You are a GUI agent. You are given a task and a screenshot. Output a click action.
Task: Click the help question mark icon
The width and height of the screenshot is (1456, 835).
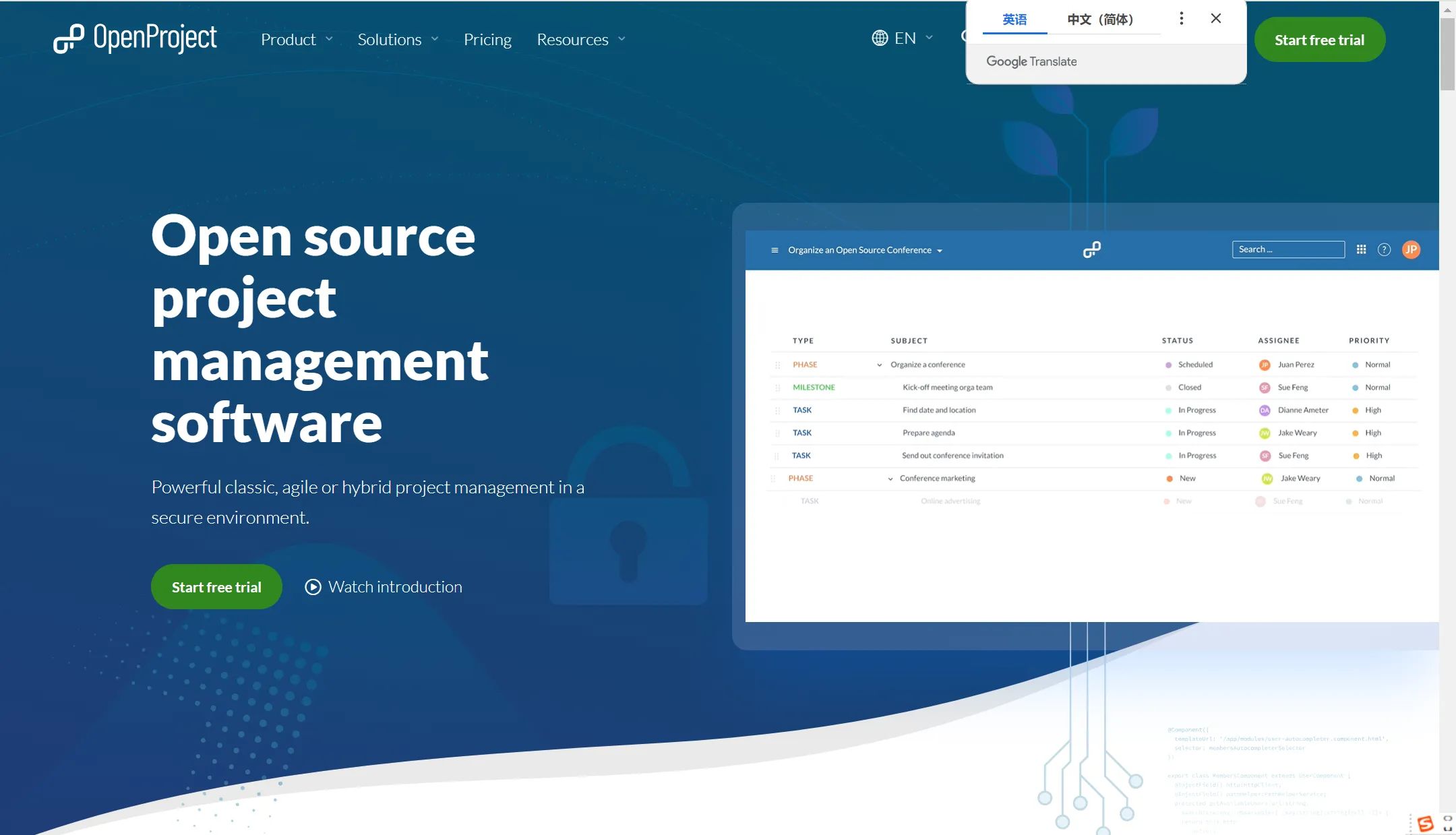click(1384, 249)
